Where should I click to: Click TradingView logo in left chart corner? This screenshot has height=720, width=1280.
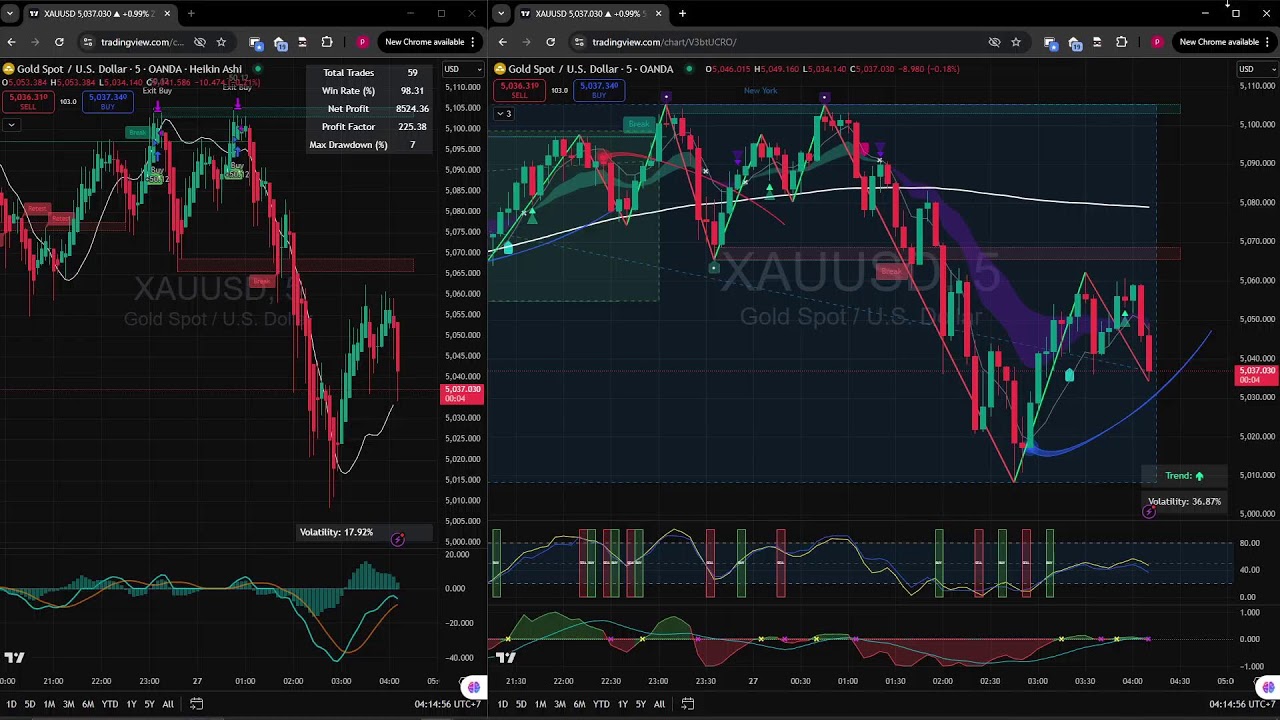click(13, 657)
